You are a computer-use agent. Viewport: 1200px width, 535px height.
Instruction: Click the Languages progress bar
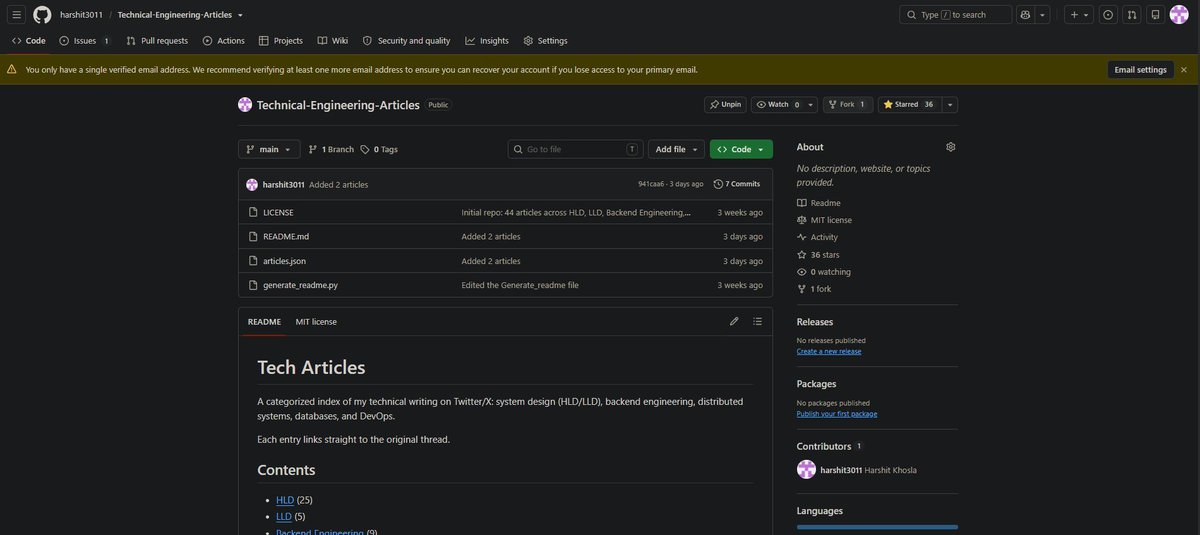click(877, 527)
